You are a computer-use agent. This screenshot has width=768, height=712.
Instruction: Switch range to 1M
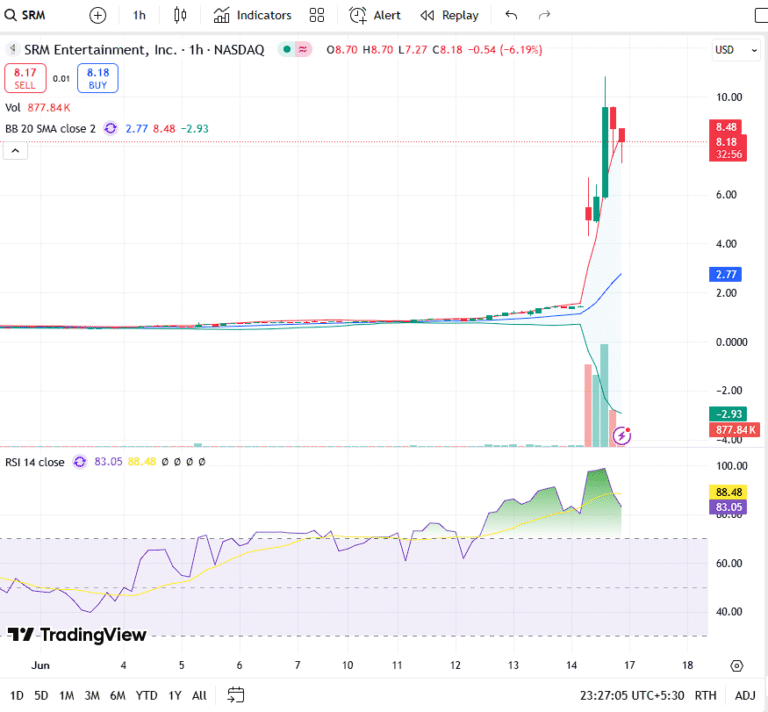tap(67, 695)
